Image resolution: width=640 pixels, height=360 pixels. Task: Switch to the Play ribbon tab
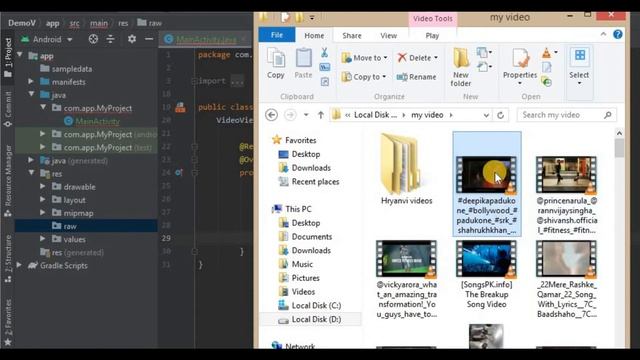(x=432, y=36)
